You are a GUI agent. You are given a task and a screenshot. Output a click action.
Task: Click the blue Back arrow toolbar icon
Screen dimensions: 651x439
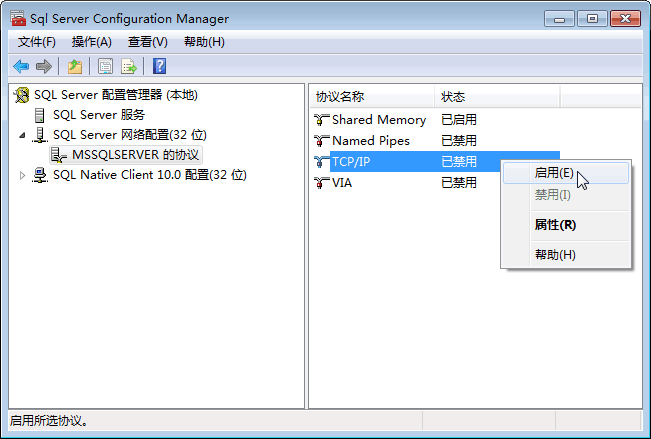point(21,66)
